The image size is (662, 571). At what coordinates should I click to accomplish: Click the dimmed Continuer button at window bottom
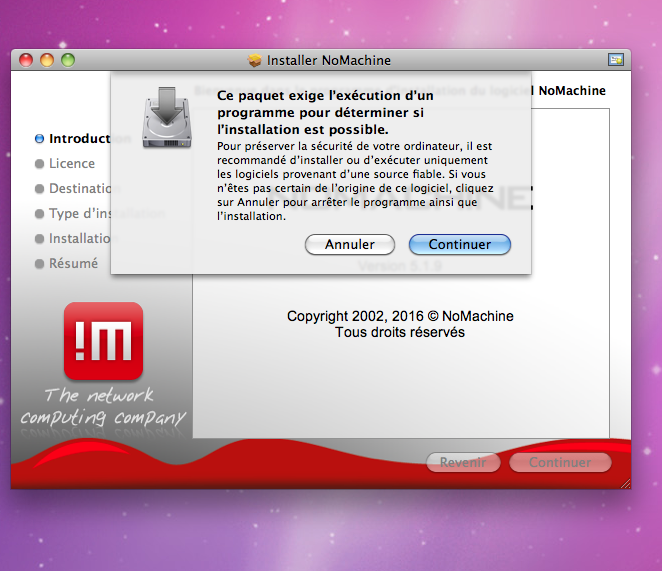click(x=560, y=462)
